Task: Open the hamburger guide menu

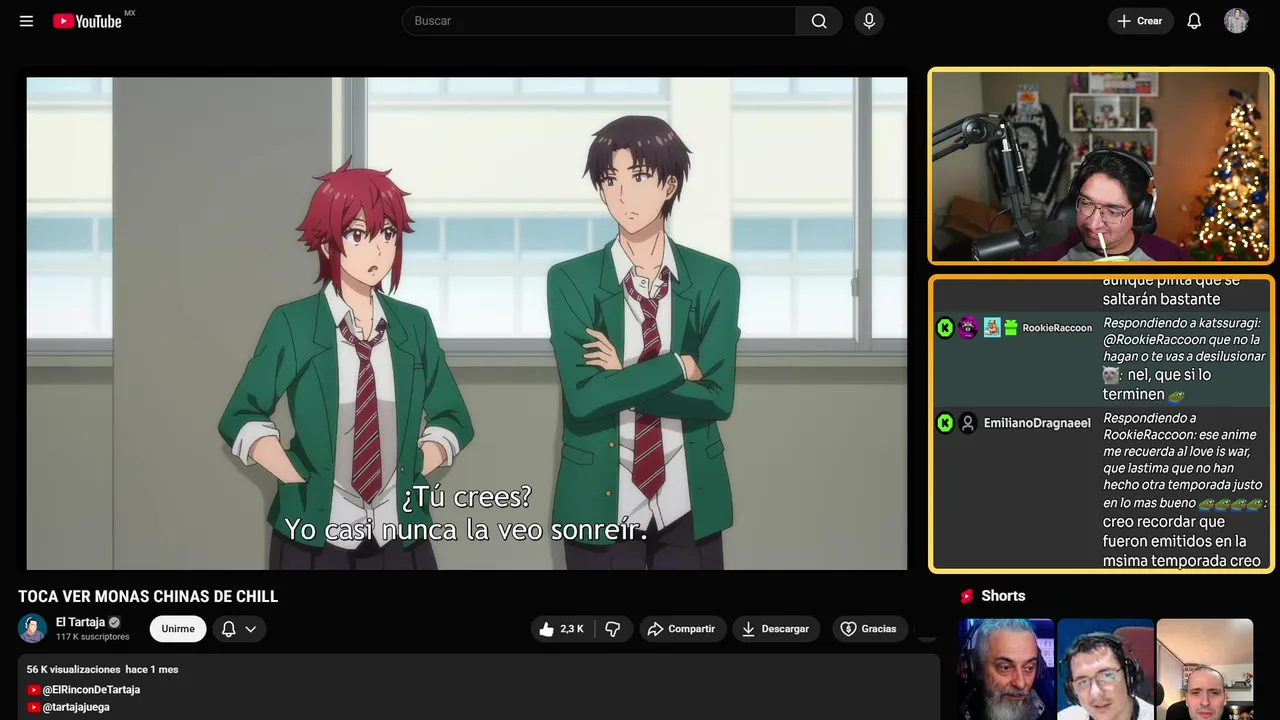Action: tap(26, 21)
